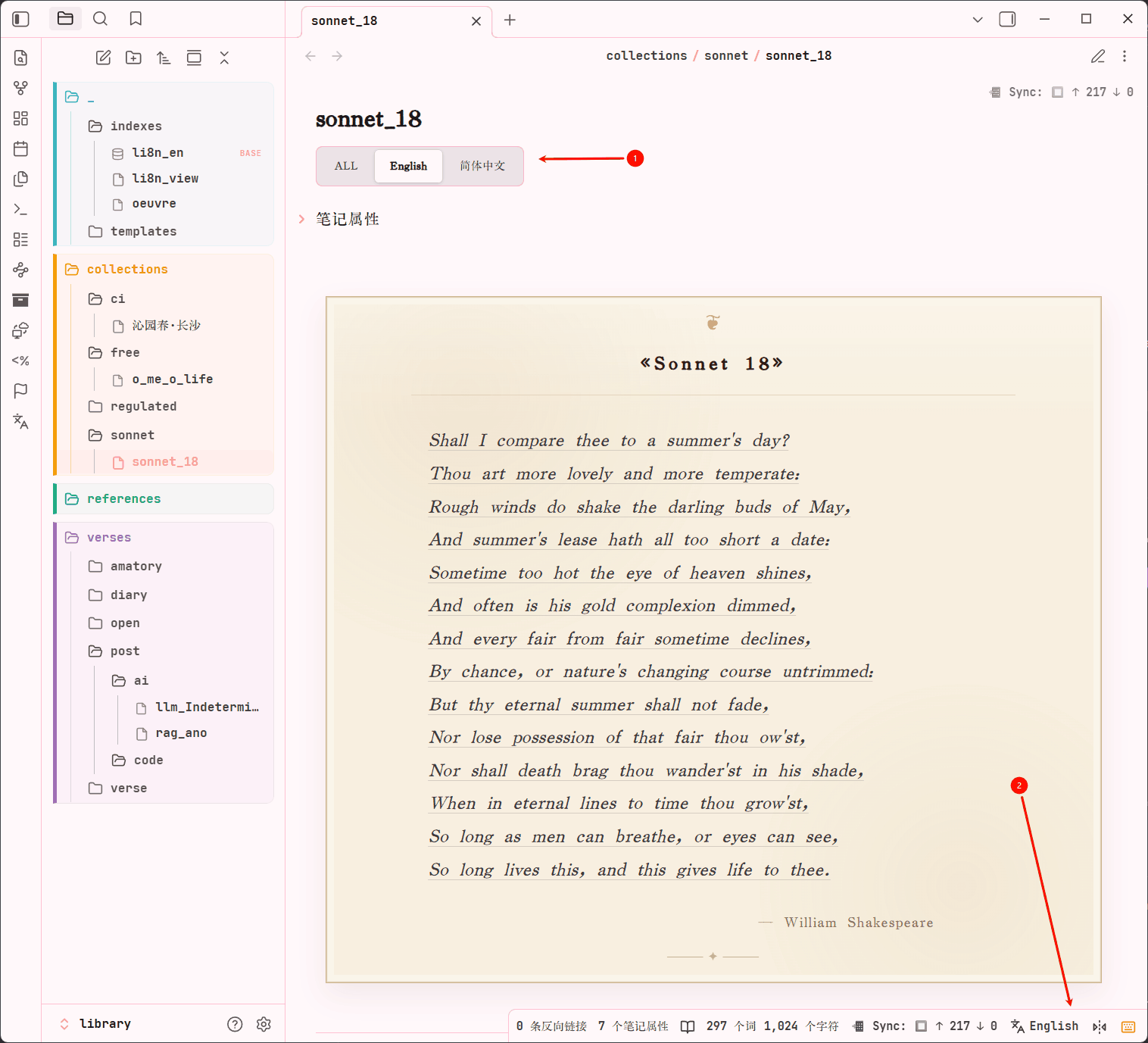This screenshot has width=1148, height=1043.
Task: Click the sonnet_18 inline note title
Action: (x=369, y=120)
